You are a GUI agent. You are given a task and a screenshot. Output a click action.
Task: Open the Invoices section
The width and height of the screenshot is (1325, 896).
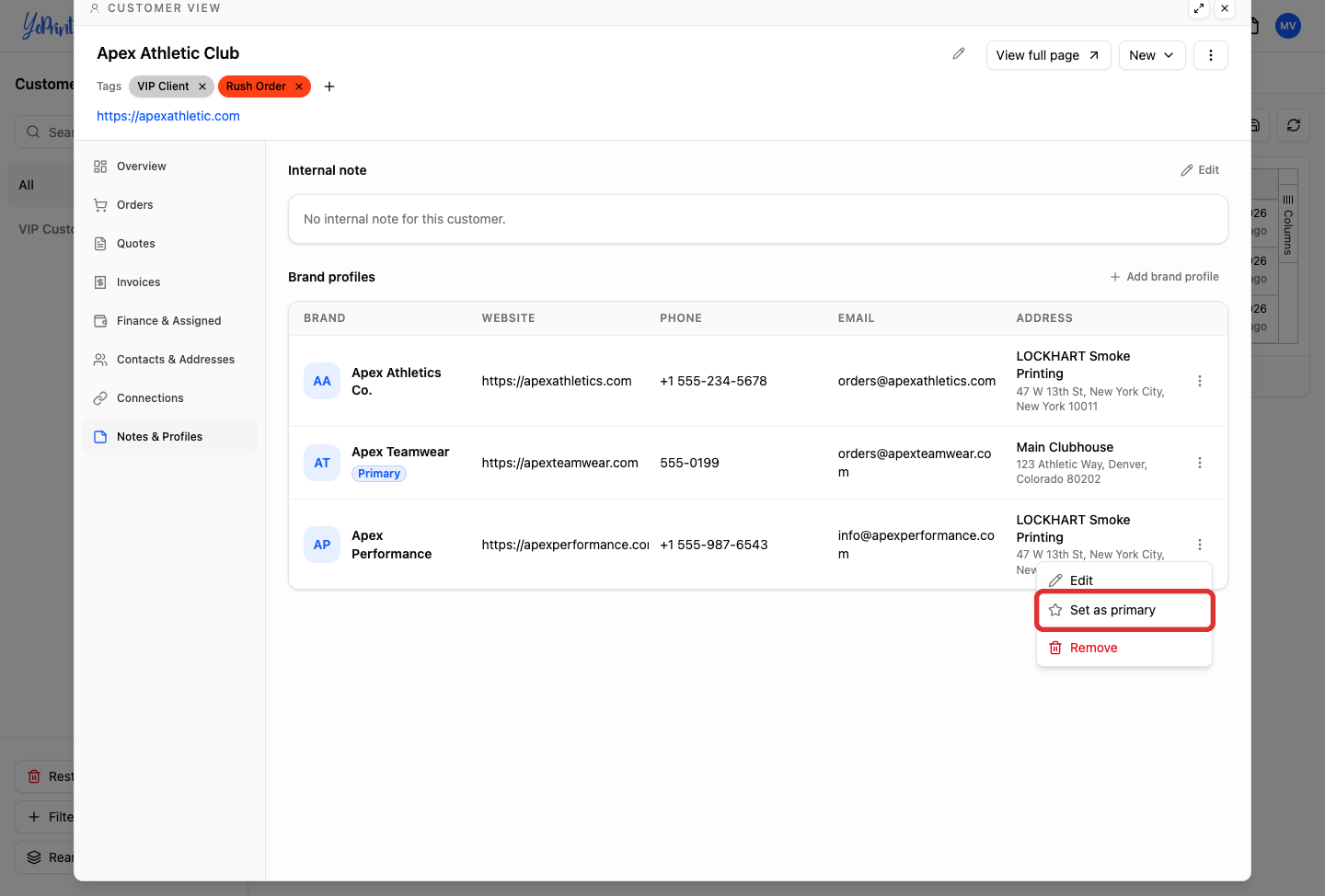click(169, 282)
